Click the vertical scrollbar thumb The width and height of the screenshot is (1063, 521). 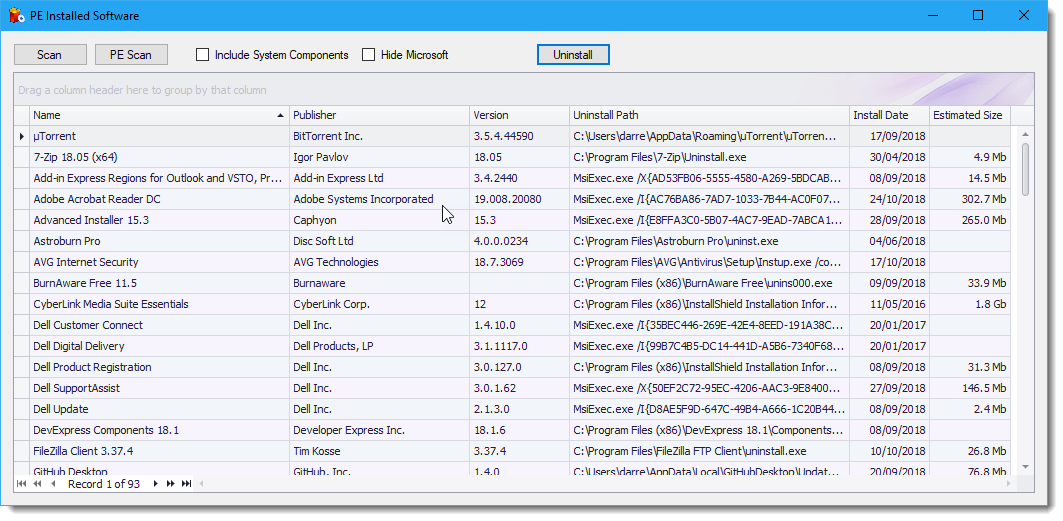[1025, 167]
